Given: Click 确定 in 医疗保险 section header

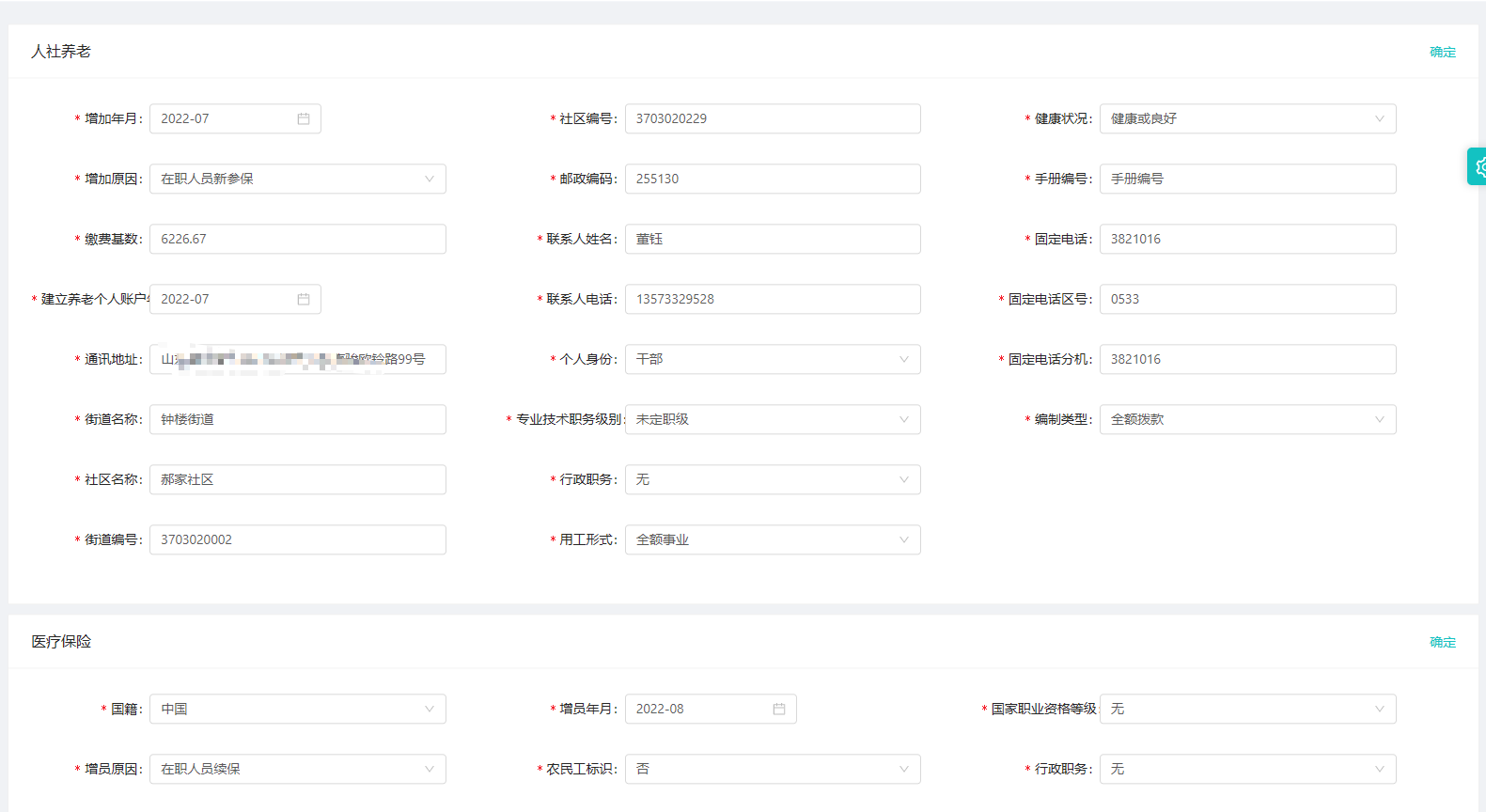Looking at the screenshot, I should click(x=1443, y=642).
